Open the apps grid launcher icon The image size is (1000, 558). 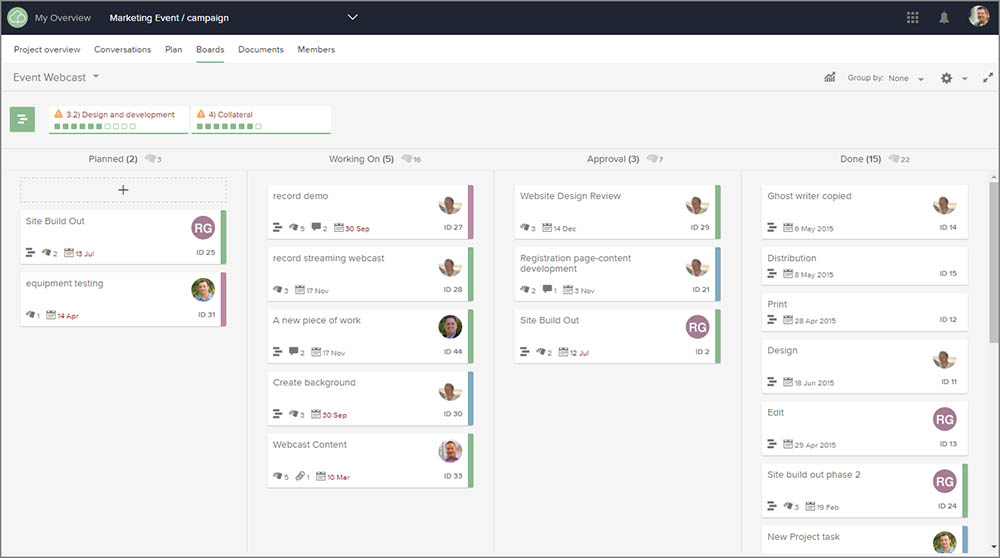912,17
